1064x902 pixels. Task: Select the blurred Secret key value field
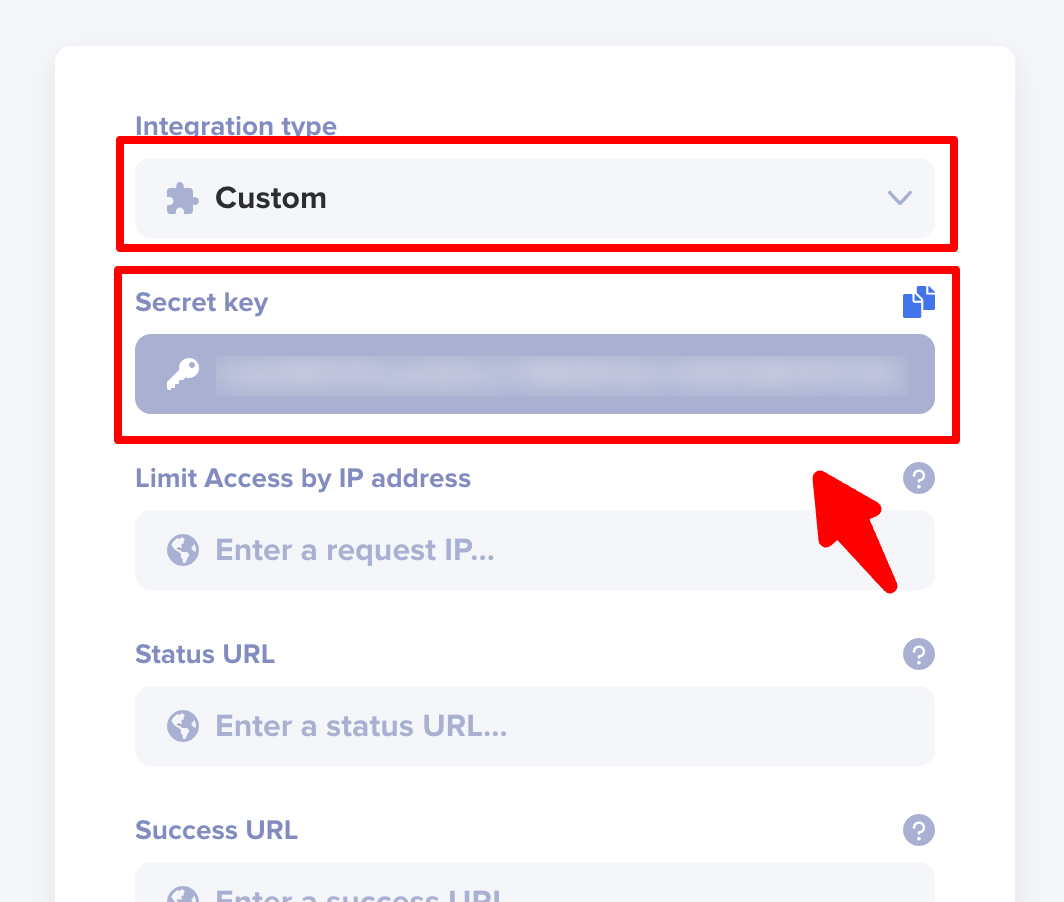[560, 374]
